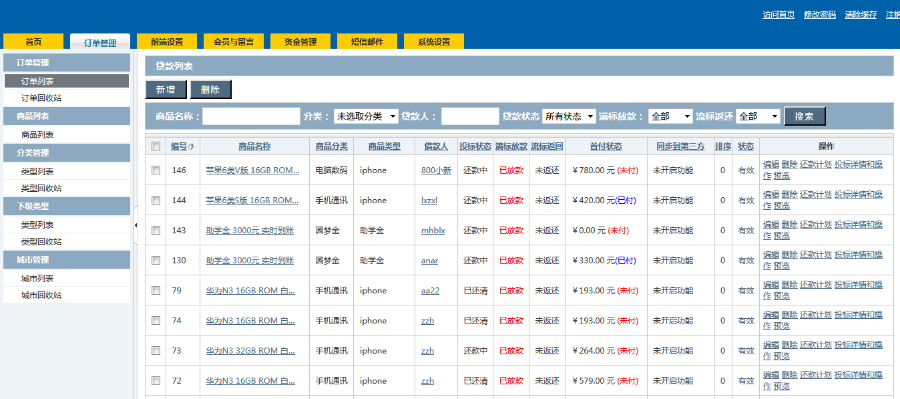The width and height of the screenshot is (900, 399).
Task: Select the checkbox of row 74
Action: (156, 320)
